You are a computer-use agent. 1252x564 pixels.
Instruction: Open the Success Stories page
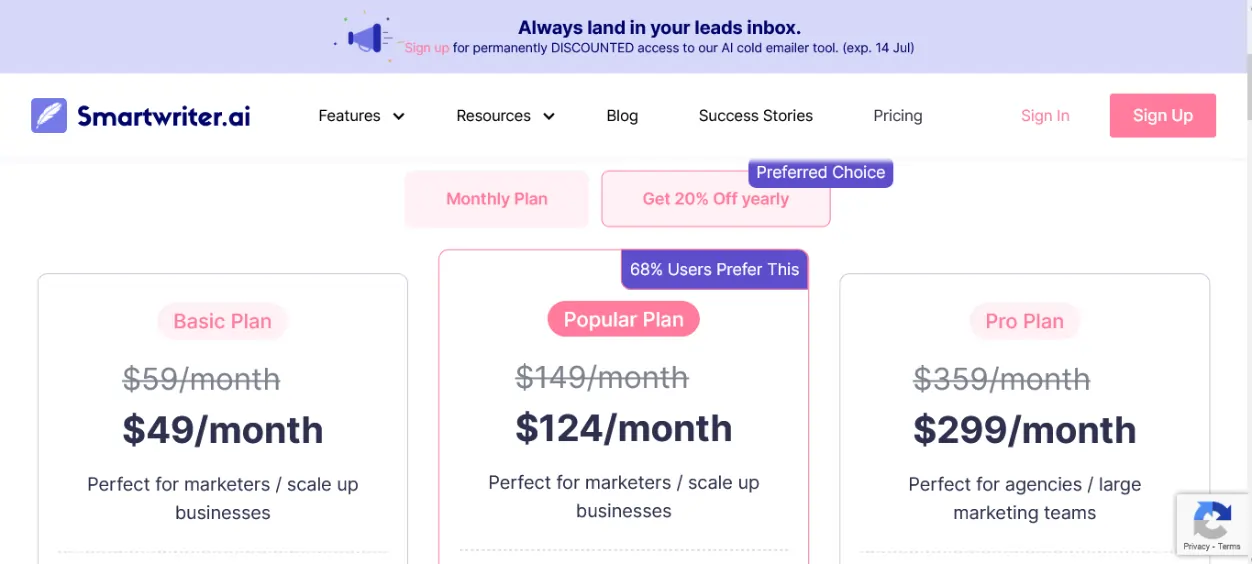point(755,116)
